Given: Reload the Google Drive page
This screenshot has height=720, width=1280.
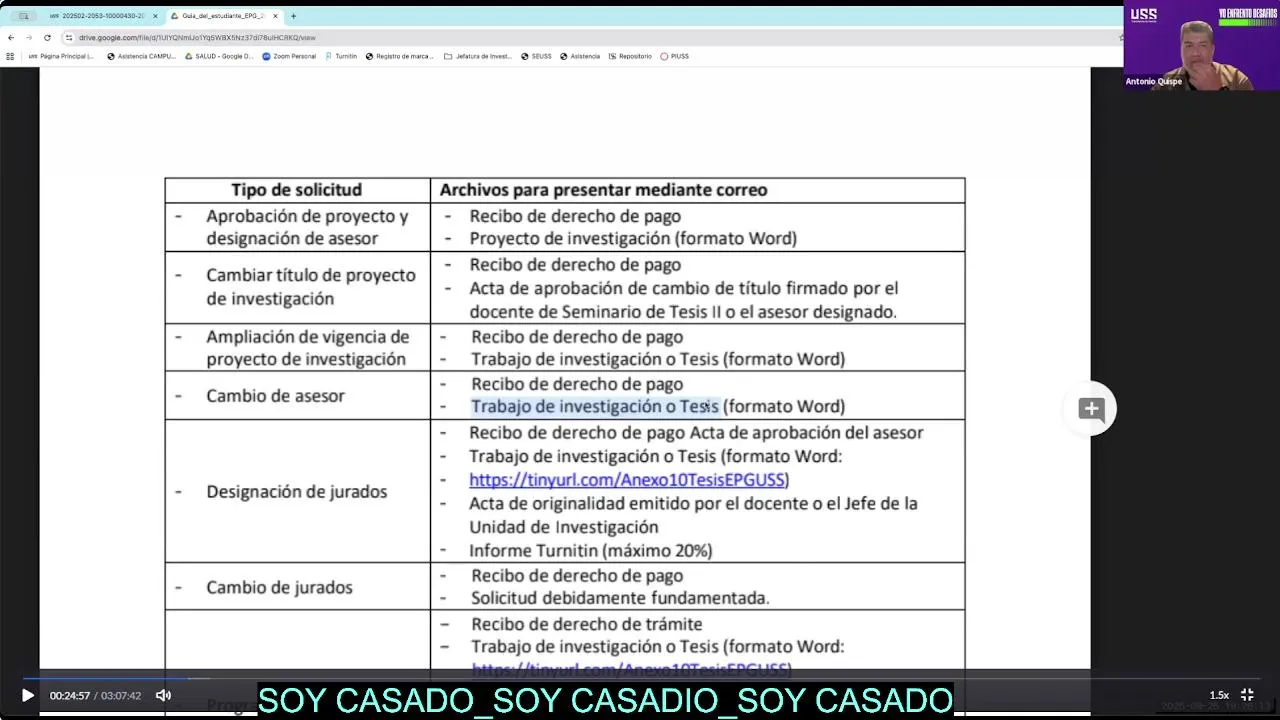Looking at the screenshot, I should [x=47, y=37].
